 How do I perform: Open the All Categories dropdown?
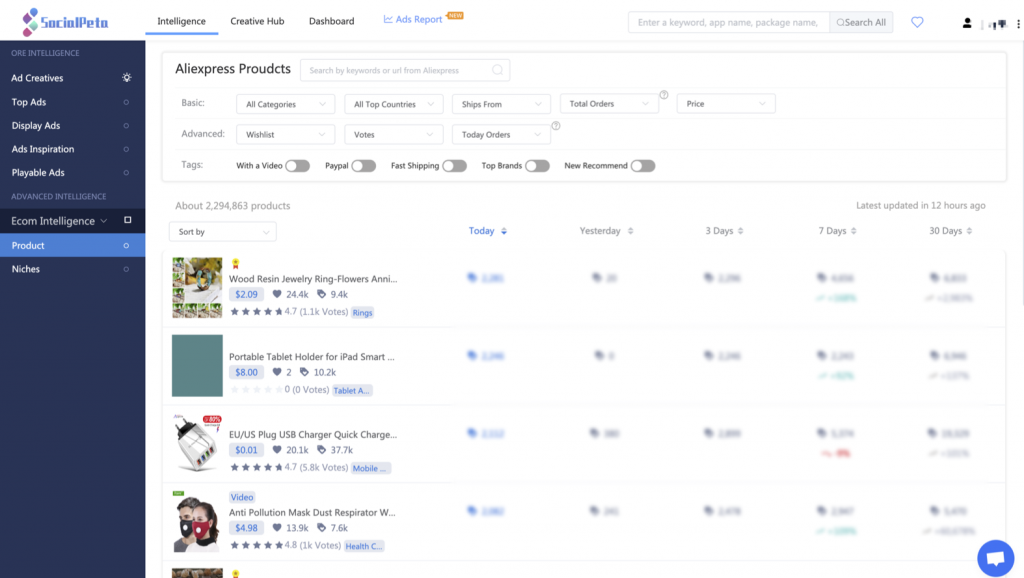click(285, 104)
